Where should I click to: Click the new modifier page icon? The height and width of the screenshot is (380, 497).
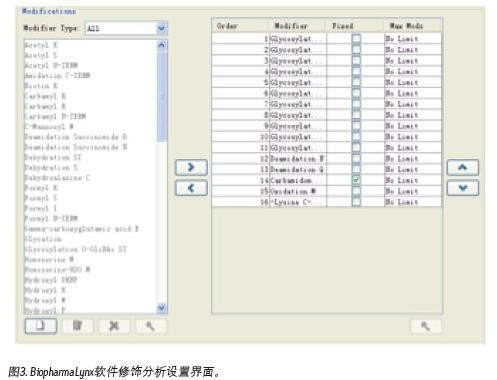[x=41, y=326]
